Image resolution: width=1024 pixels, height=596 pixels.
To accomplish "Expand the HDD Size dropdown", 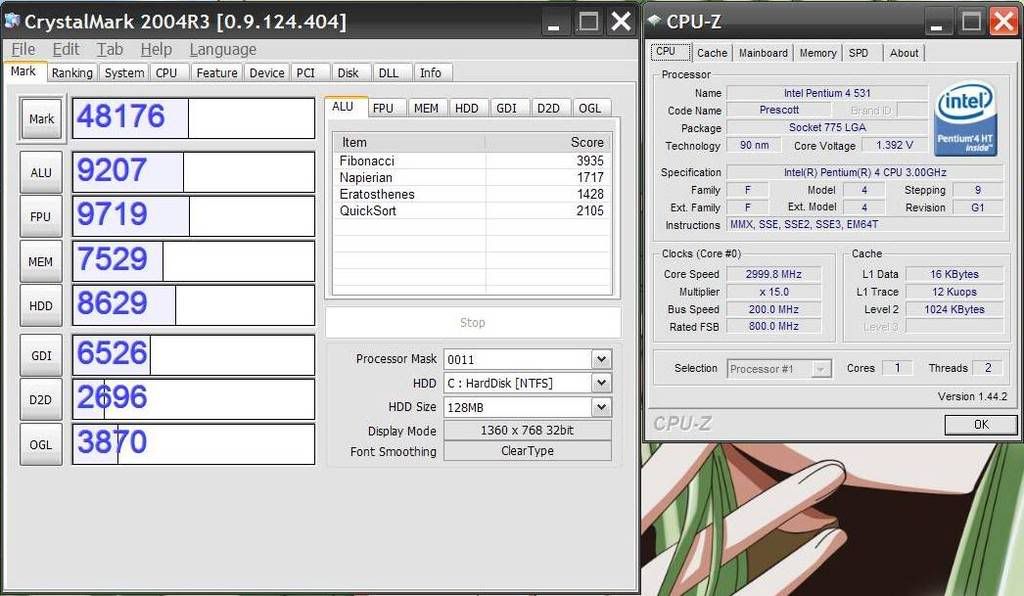I will click(601, 407).
